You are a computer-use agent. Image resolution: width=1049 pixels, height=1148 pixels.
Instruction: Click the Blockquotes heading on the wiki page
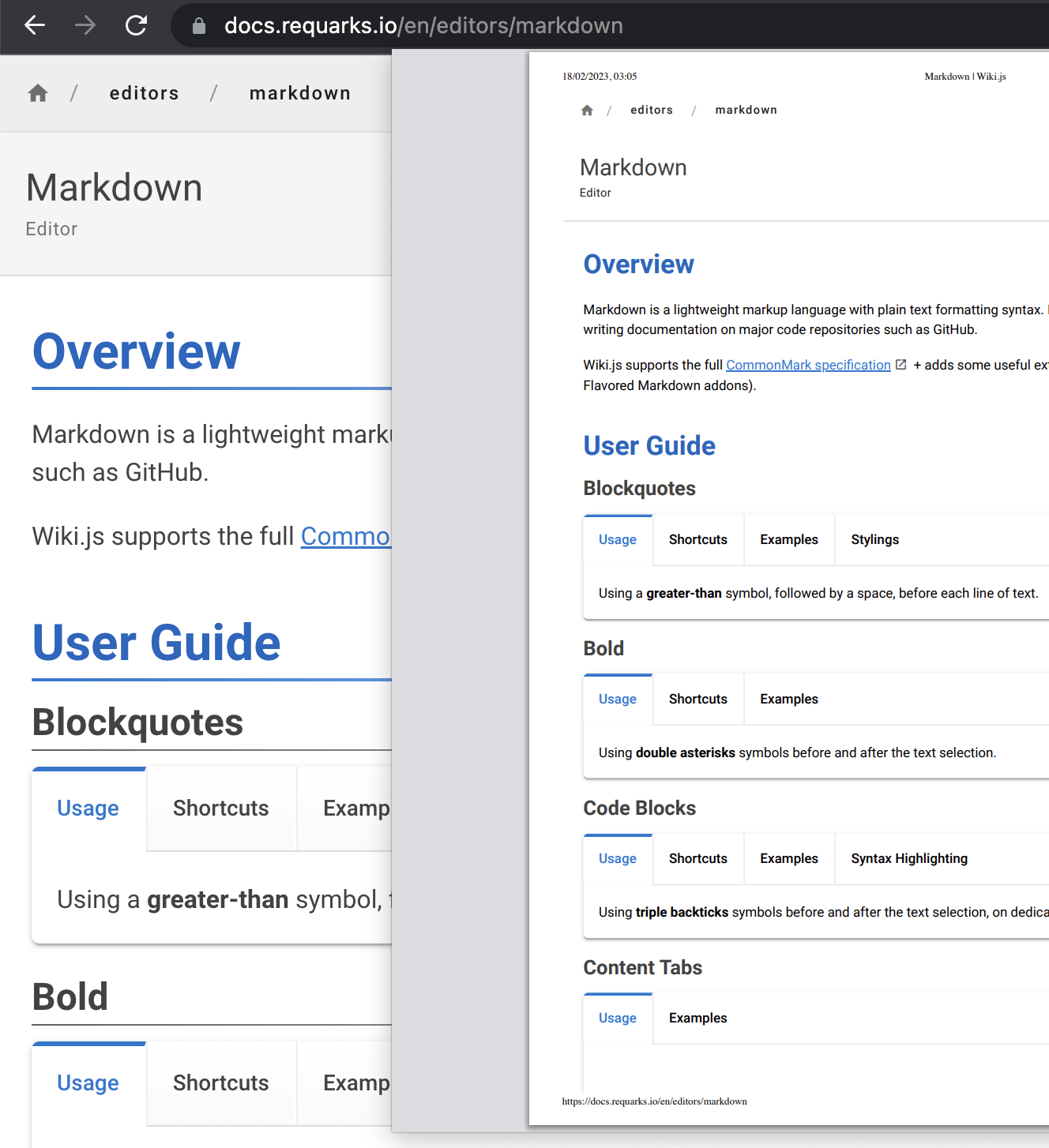pyautogui.click(x=137, y=722)
